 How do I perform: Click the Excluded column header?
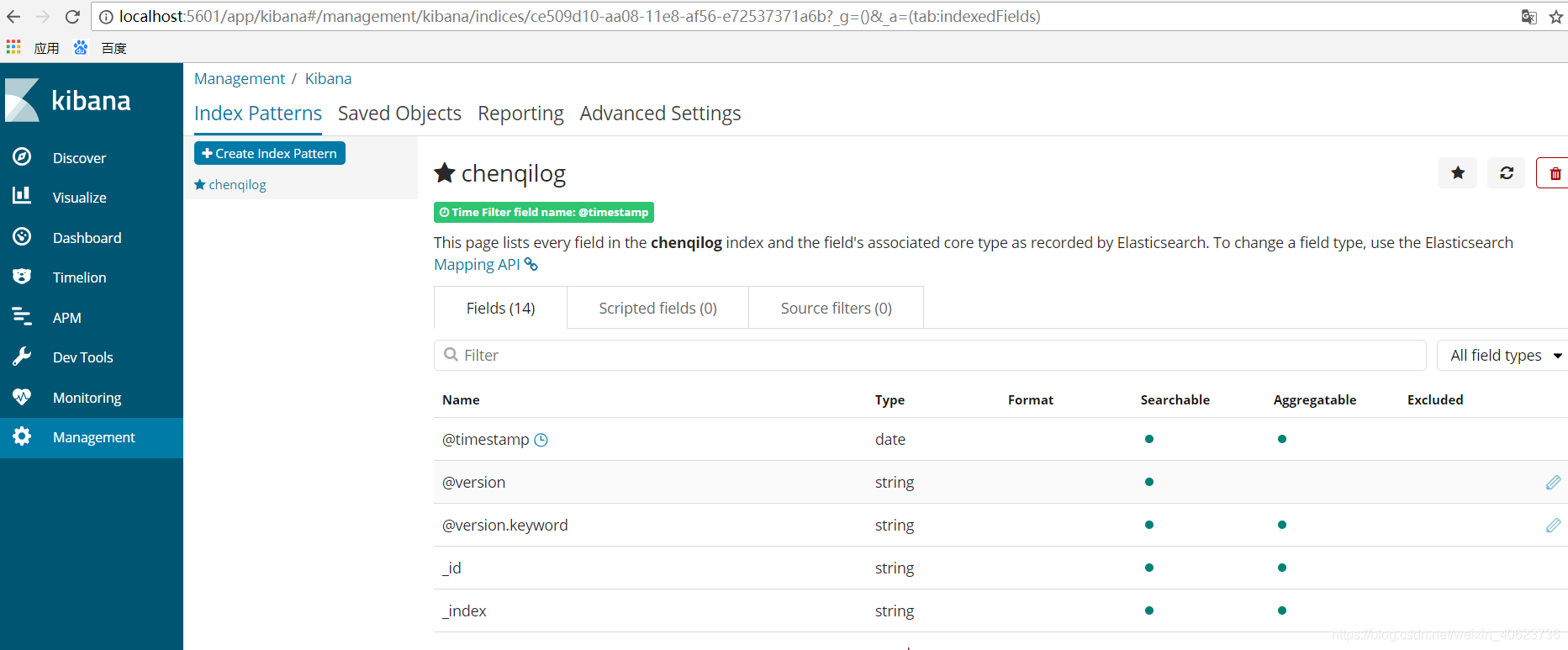[1435, 400]
